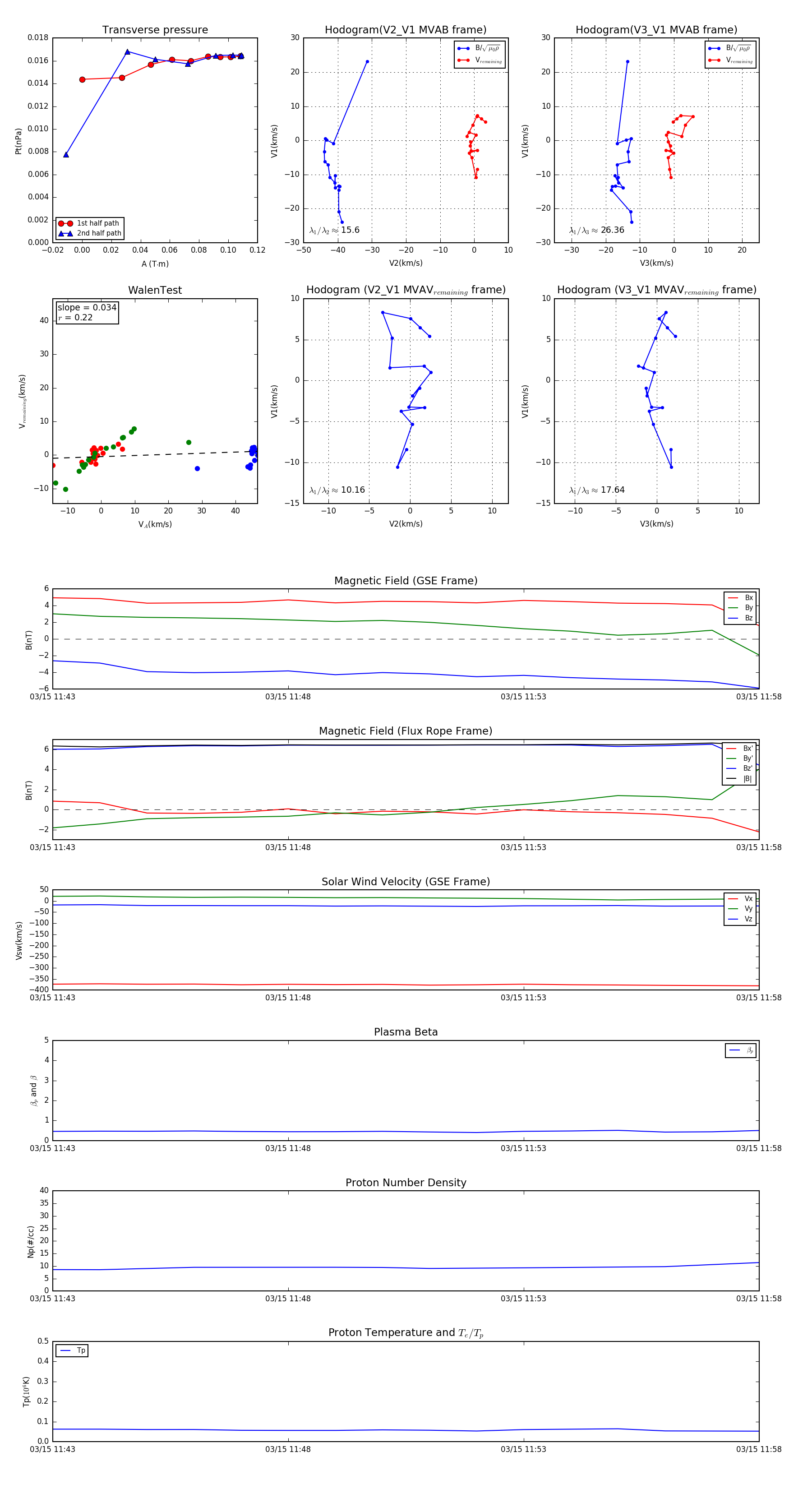Select 'Magnetic Field (Flux Rope Frame)' title
812x1489 pixels.
(406, 731)
